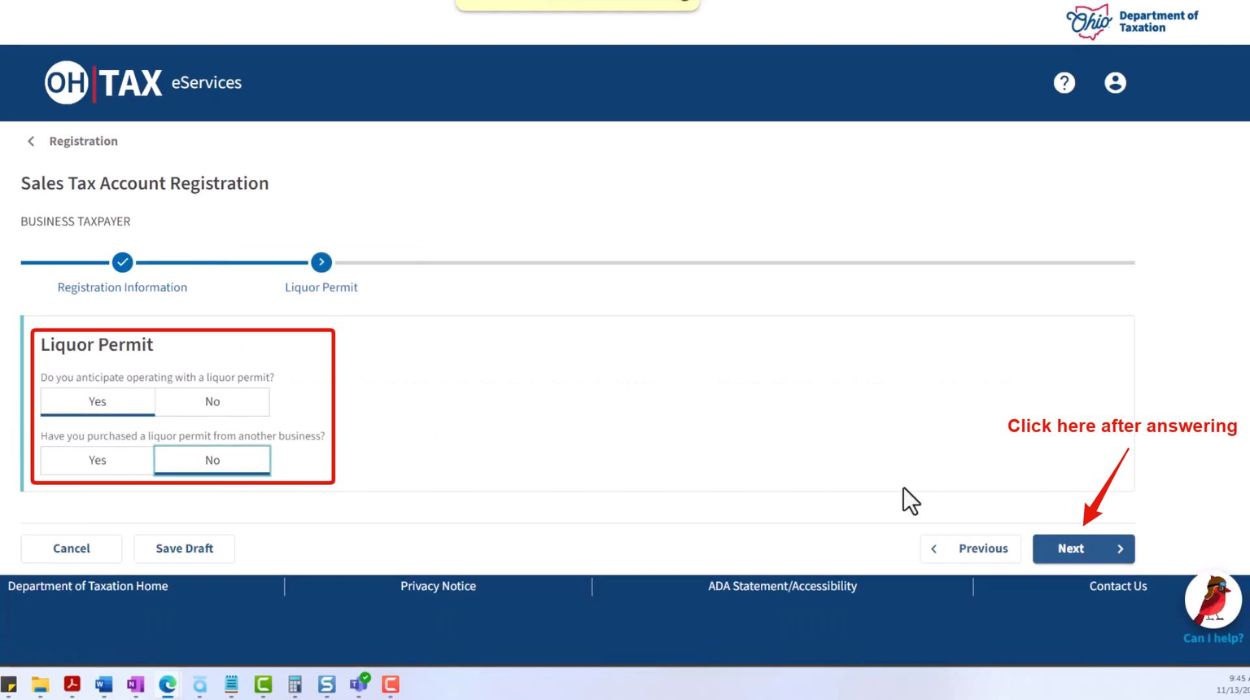Cancel the sales tax registration

[71, 549]
